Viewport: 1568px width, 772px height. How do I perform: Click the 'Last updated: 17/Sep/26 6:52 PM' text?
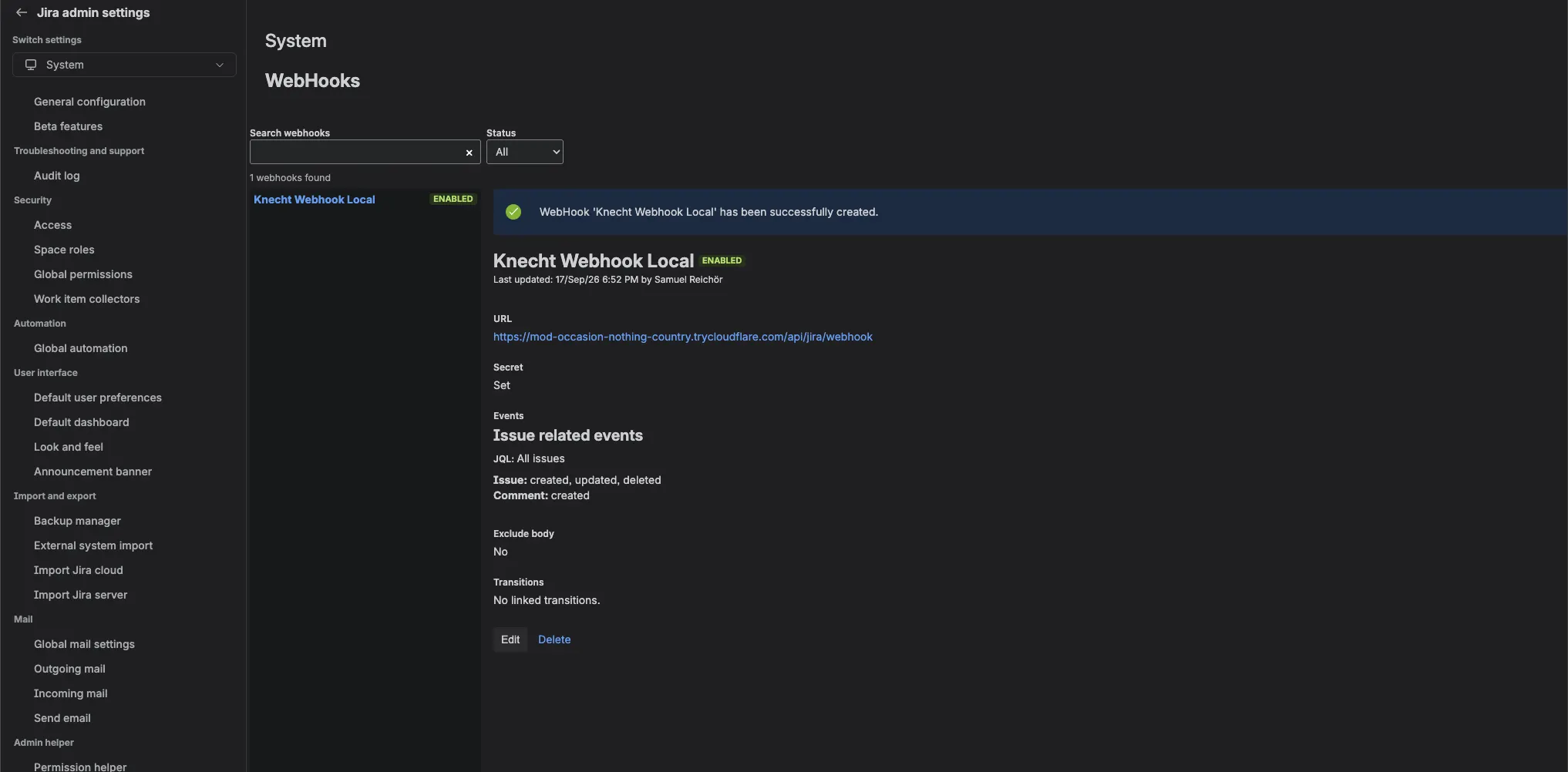tap(566, 280)
